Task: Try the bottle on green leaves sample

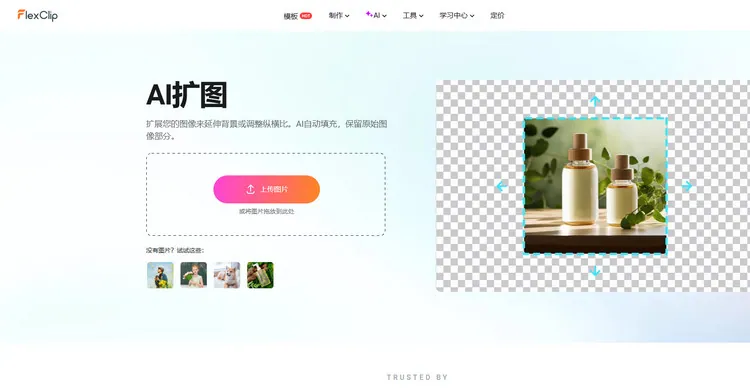Action: pyautogui.click(x=260, y=275)
